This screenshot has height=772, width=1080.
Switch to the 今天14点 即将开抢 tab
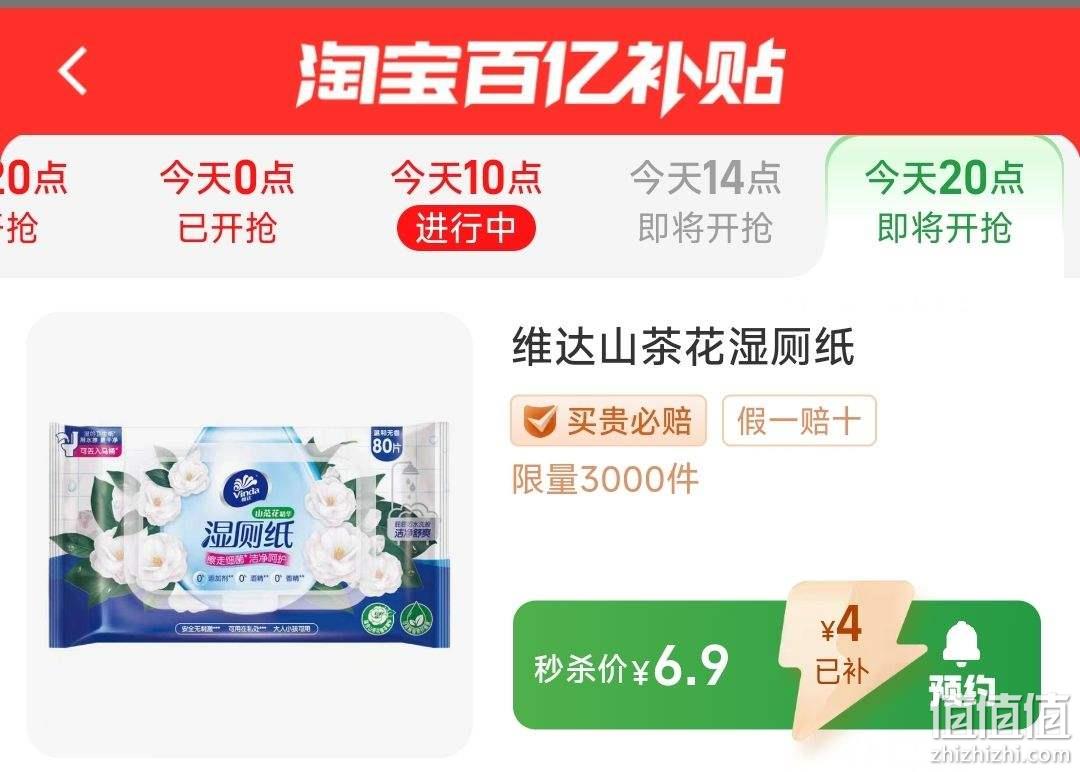(x=705, y=202)
